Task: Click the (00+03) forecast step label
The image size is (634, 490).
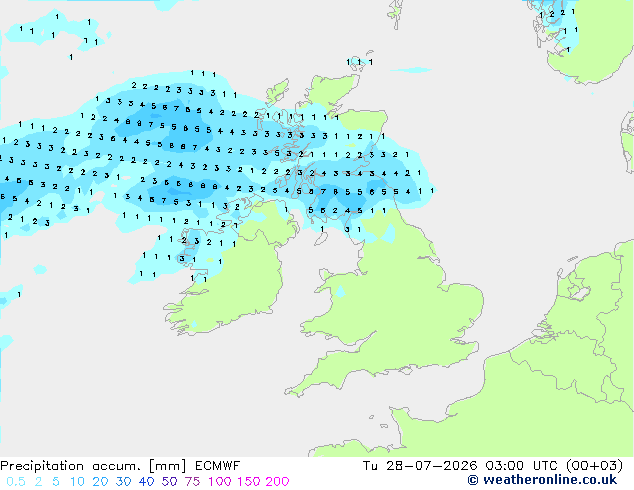Action: [x=594, y=466]
